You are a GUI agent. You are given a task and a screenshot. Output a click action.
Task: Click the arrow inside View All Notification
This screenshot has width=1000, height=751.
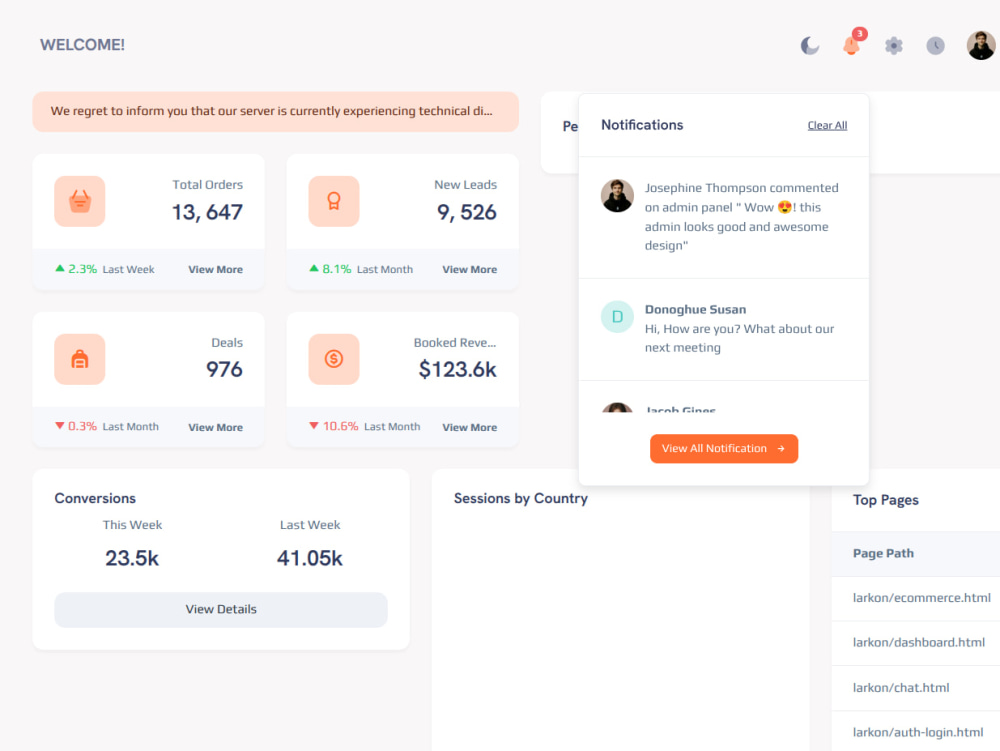pos(781,449)
